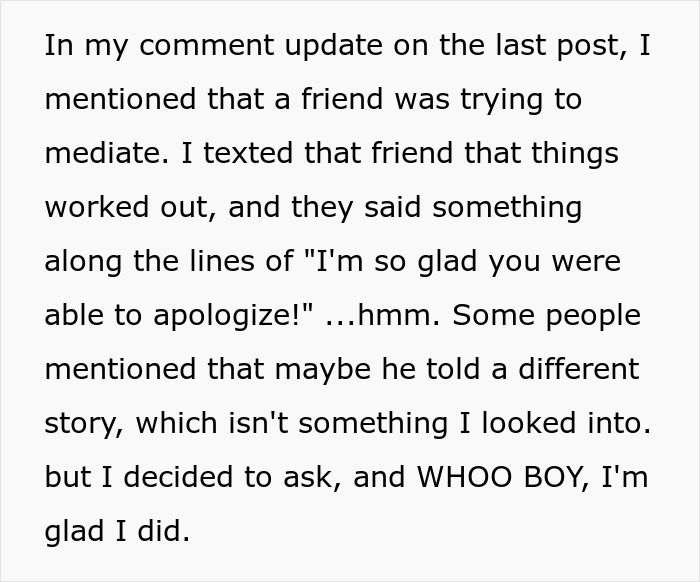This screenshot has width=700, height=582.
Task: Click the final word "did."
Action: [160, 529]
